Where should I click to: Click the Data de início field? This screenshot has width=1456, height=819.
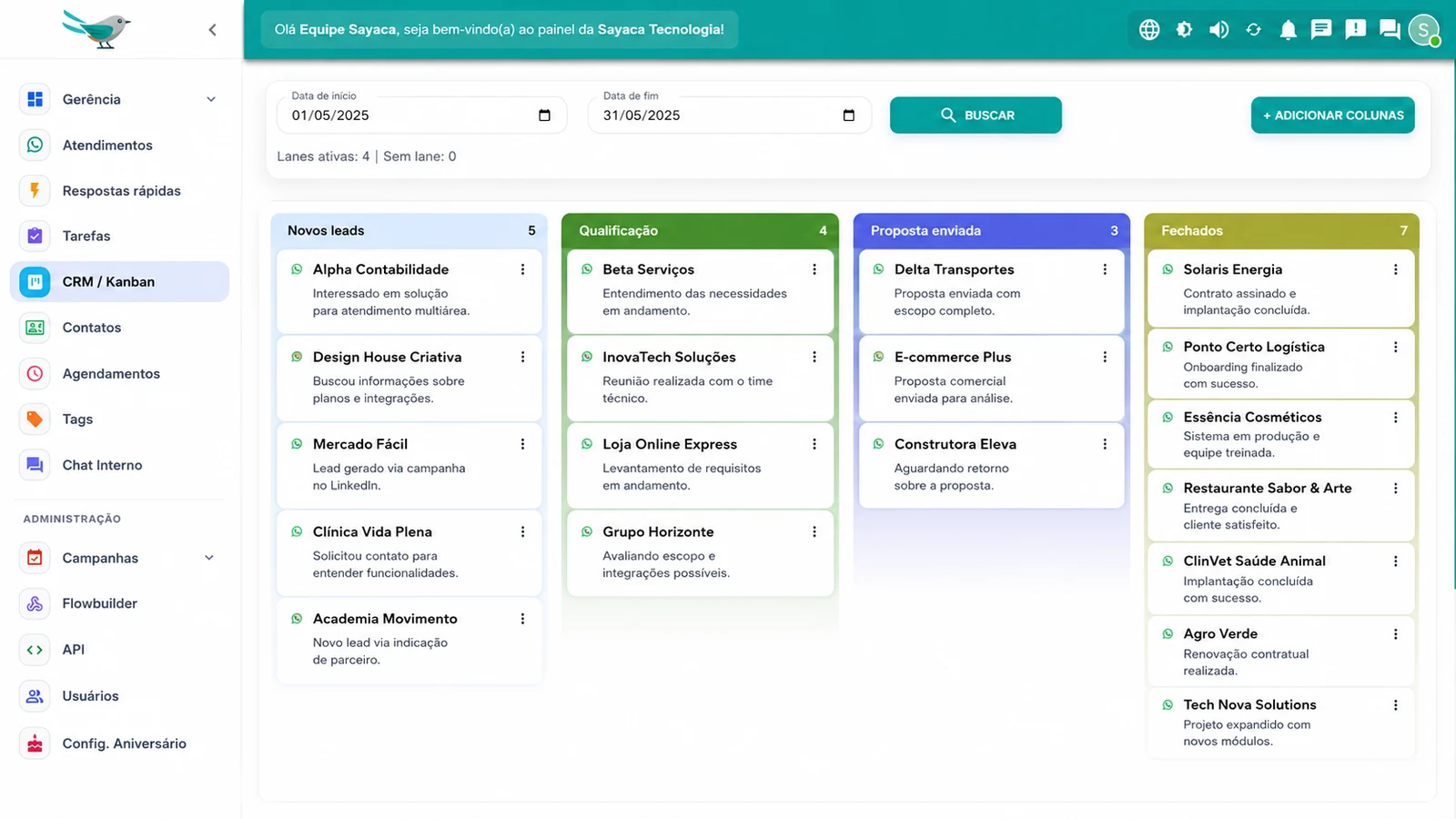point(421,116)
